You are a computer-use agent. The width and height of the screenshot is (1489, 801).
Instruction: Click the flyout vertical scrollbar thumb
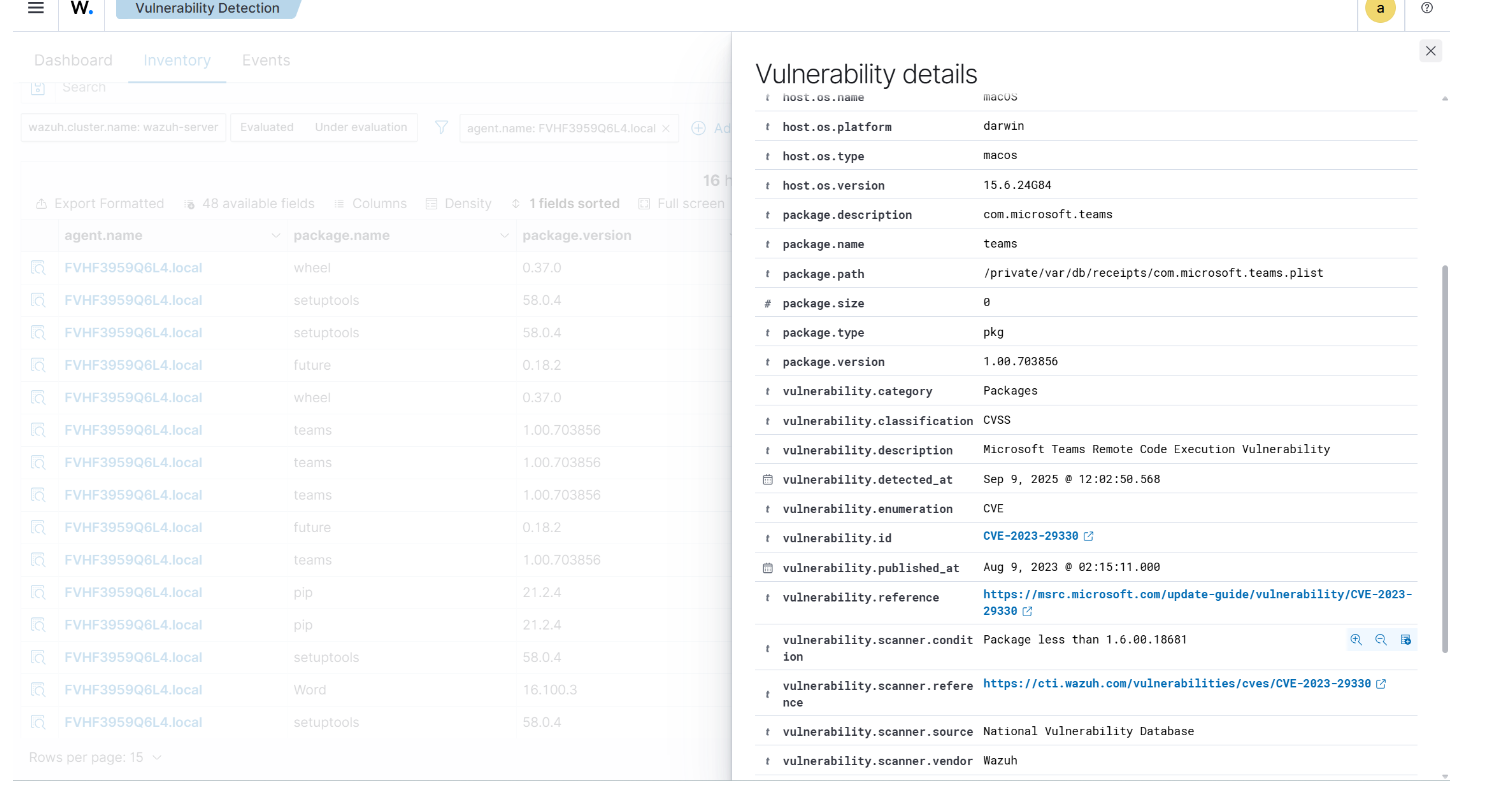coord(1445,459)
